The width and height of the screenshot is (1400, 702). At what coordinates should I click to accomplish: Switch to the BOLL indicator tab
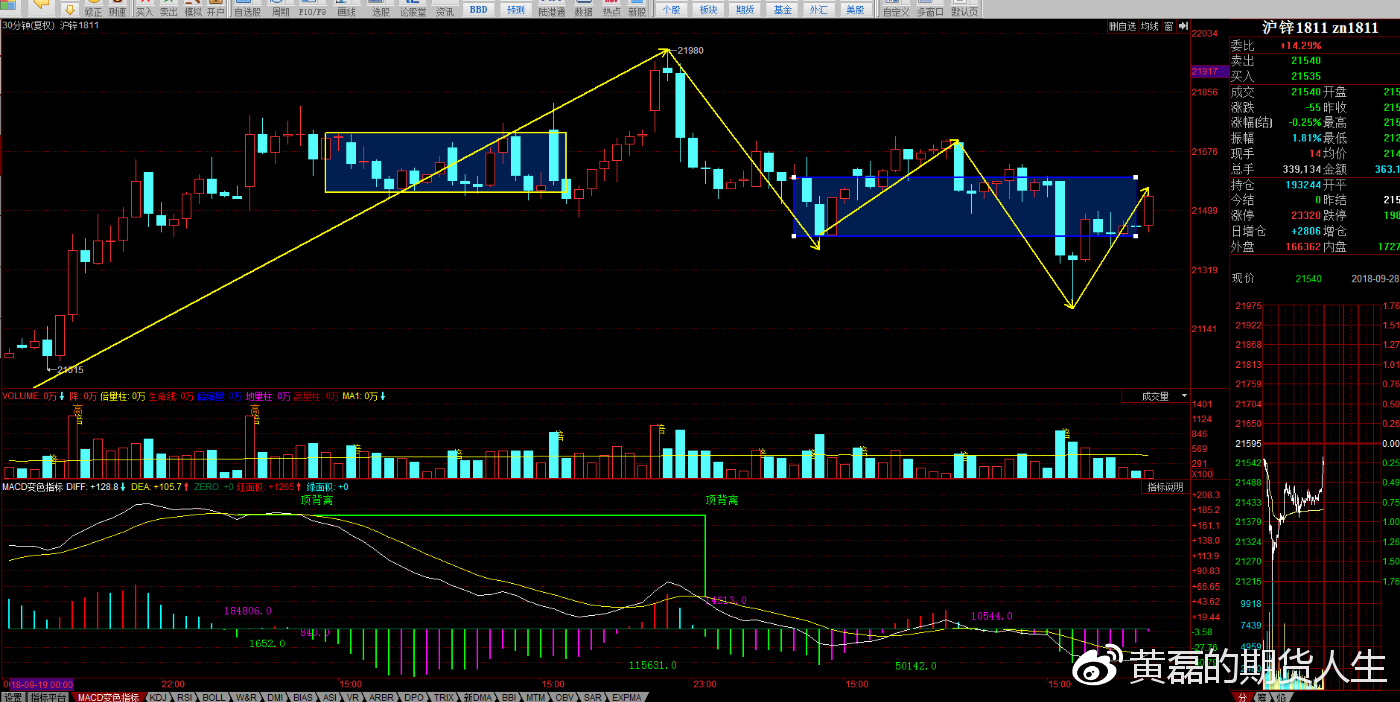(x=213, y=697)
